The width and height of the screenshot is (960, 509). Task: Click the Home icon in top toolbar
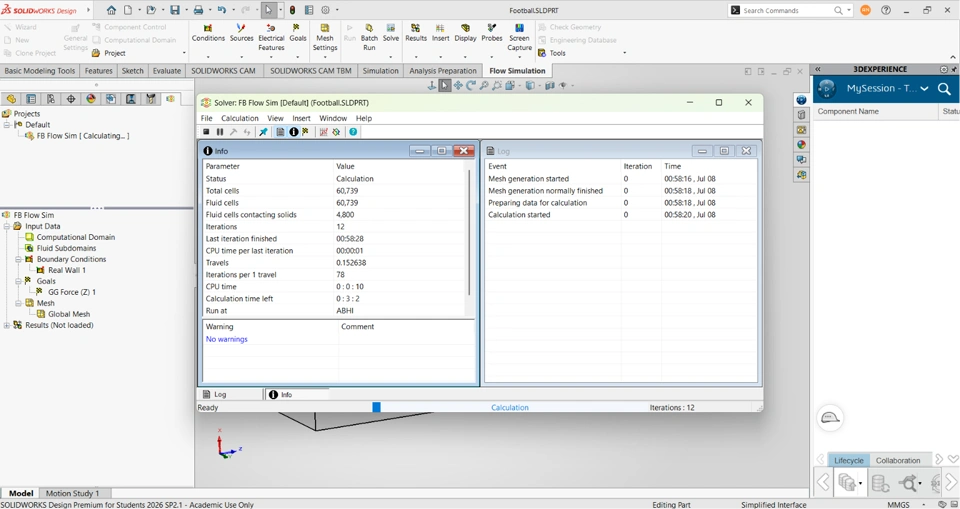click(111, 10)
